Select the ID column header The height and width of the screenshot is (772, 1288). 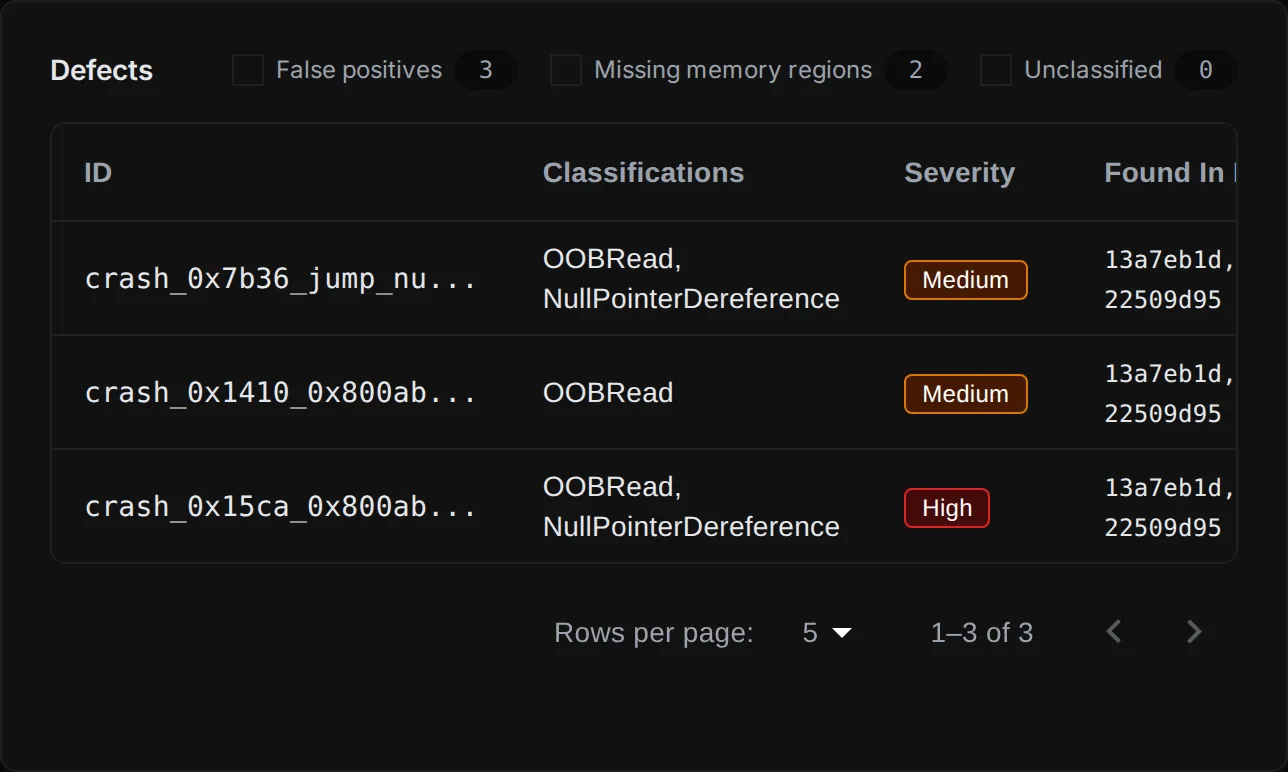coord(97,172)
